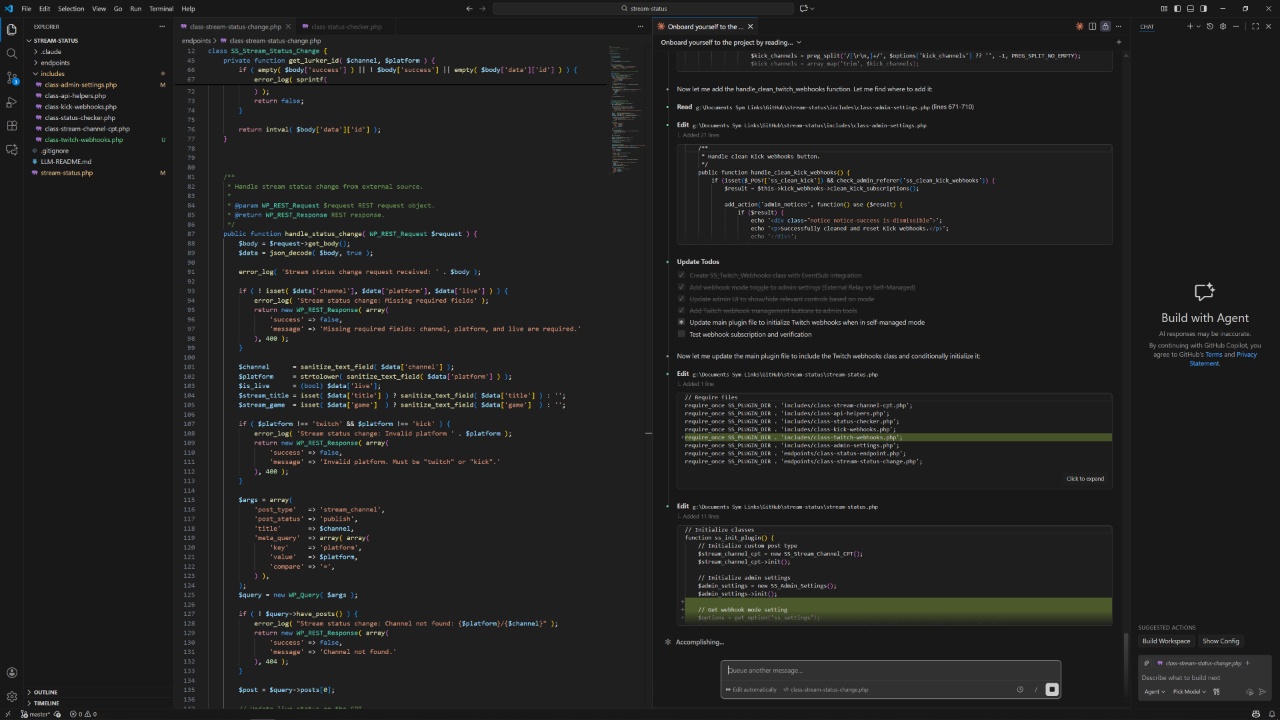Focus 'Describe what to build next' input

coord(1205,678)
